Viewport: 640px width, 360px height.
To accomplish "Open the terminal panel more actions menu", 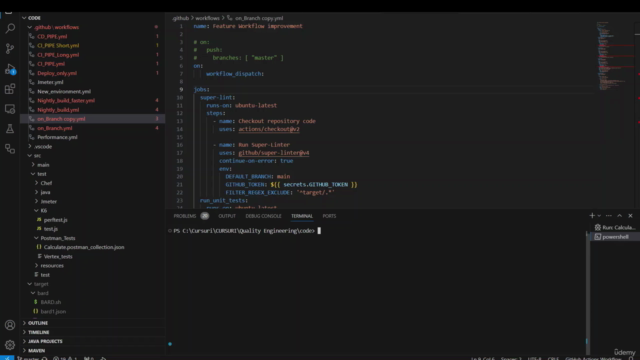I will coord(609,216).
